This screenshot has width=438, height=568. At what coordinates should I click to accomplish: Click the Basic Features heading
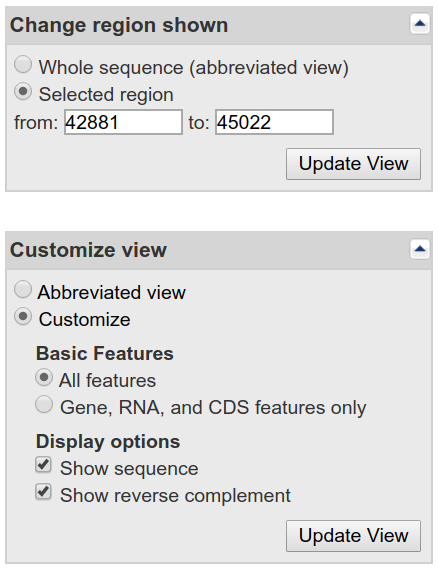(x=105, y=353)
